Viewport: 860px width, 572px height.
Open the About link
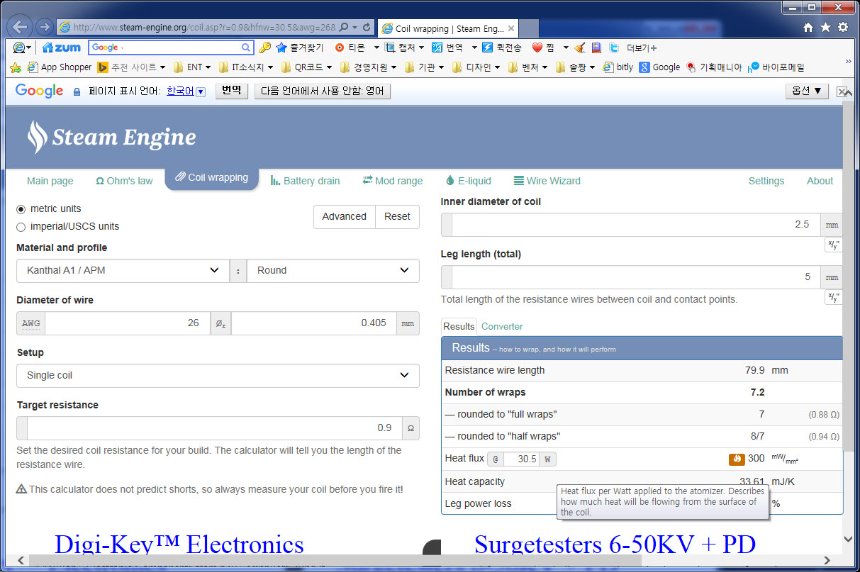coord(819,181)
